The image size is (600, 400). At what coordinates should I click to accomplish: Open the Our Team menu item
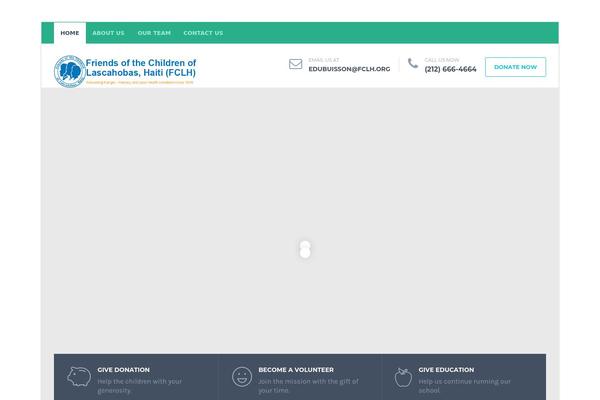pyautogui.click(x=154, y=33)
